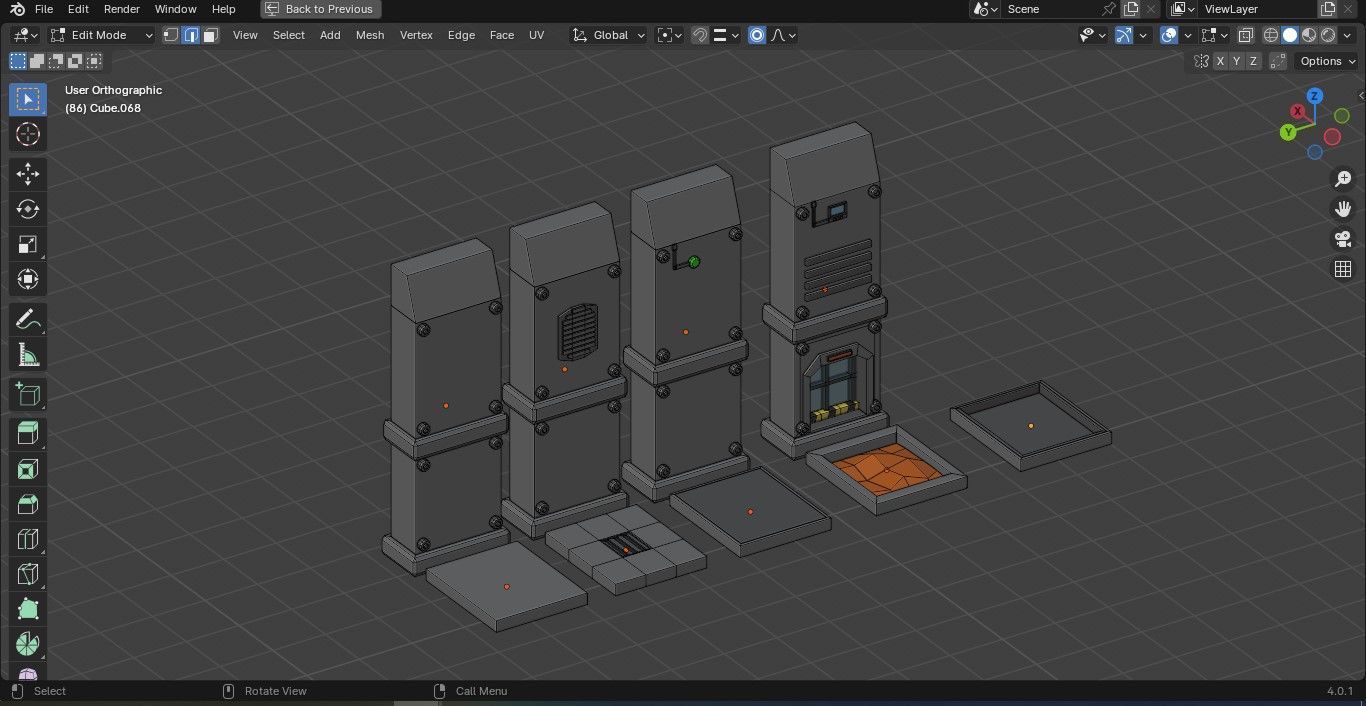Viewport: 1366px width, 706px height.
Task: Open Global transform orientation dropdown
Action: pos(608,35)
